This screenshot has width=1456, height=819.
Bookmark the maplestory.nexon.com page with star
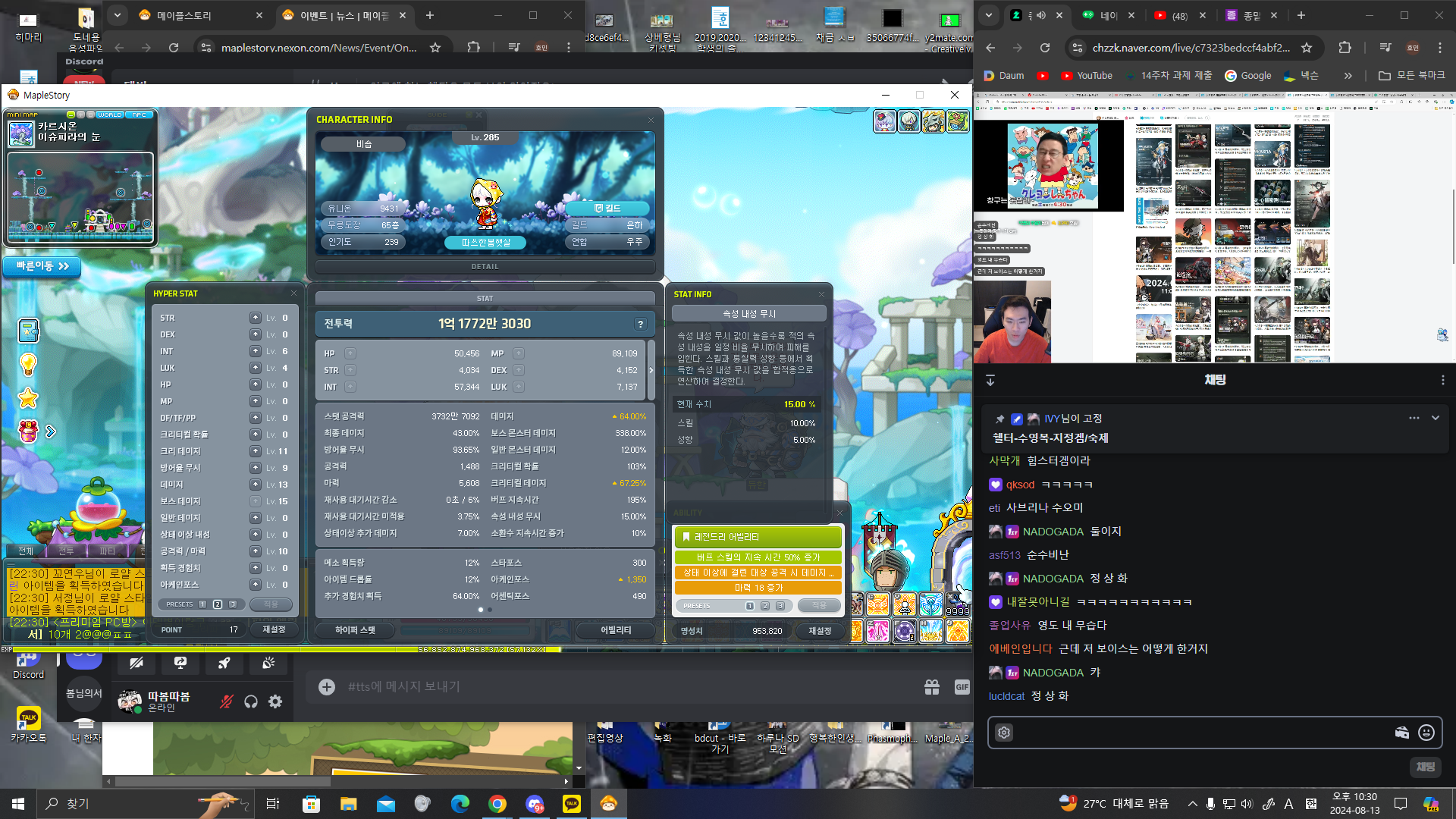(435, 47)
